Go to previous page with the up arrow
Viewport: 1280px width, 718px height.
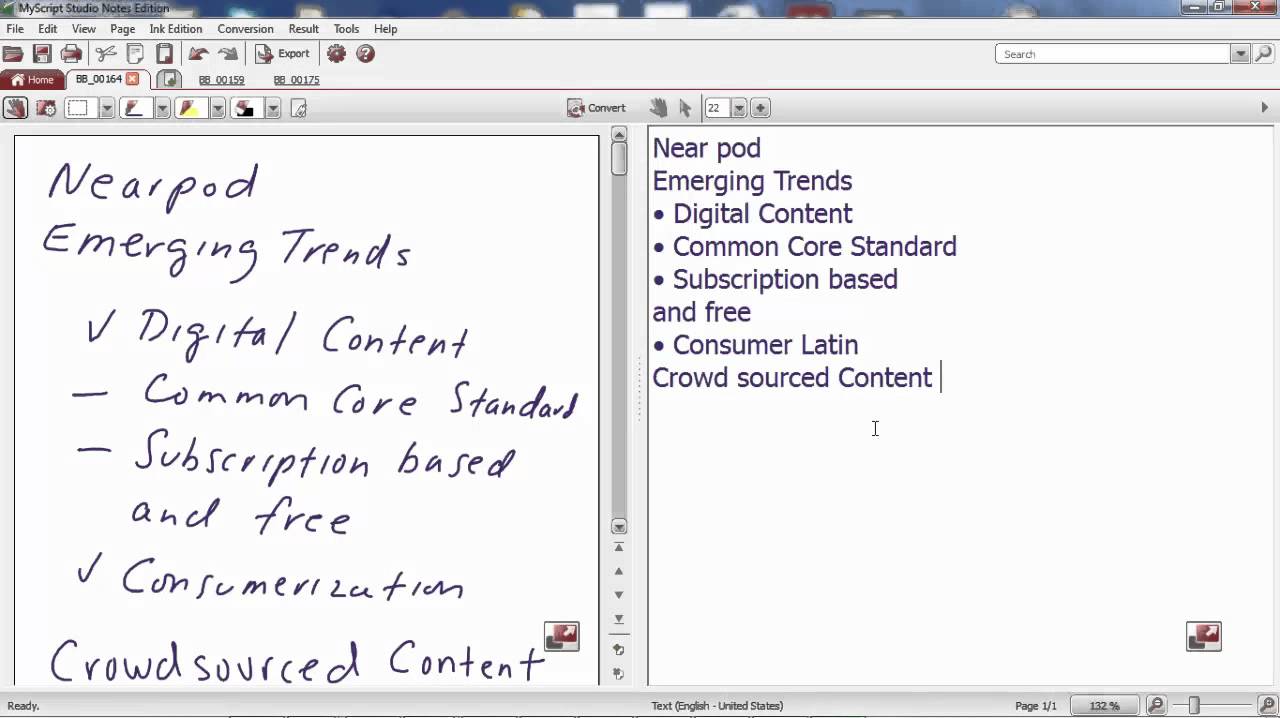pyautogui.click(x=619, y=571)
